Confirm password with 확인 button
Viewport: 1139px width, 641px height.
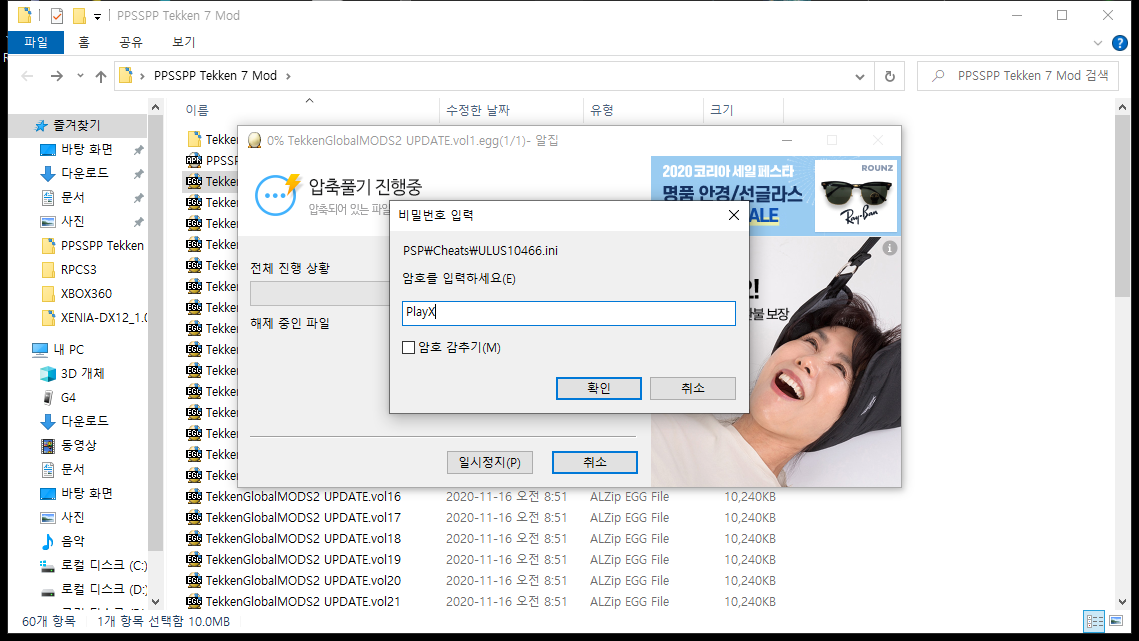click(x=599, y=388)
